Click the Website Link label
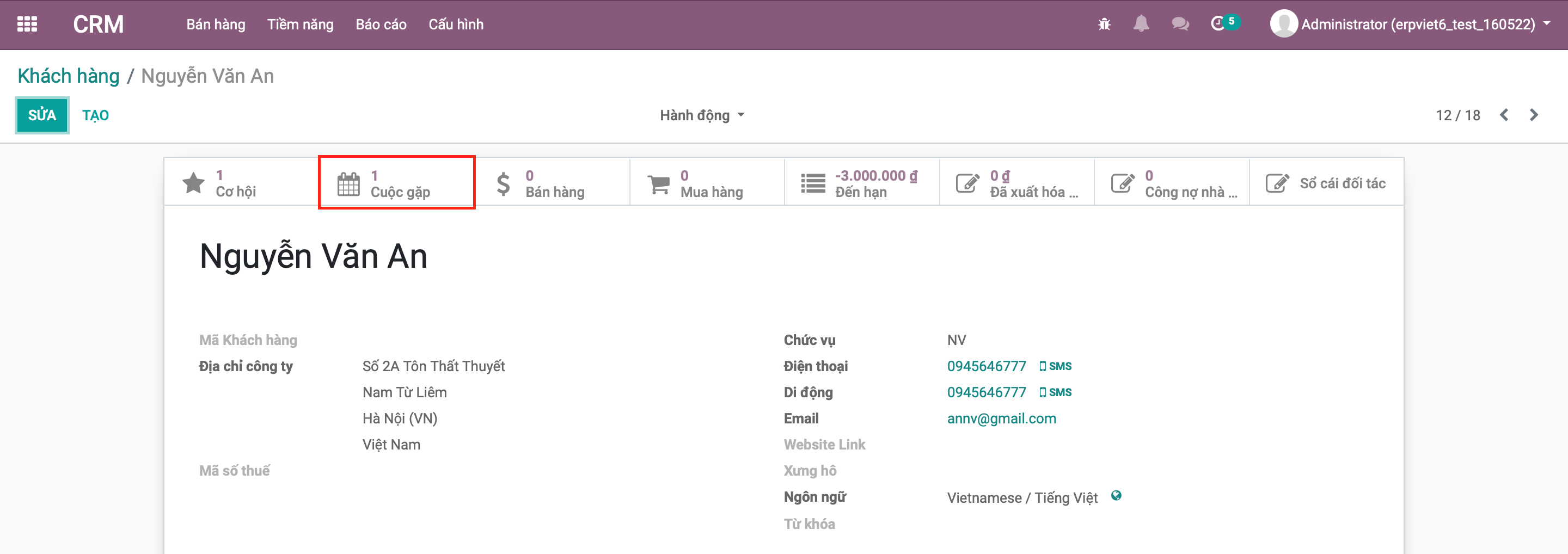The width and height of the screenshot is (1568, 554). [824, 445]
